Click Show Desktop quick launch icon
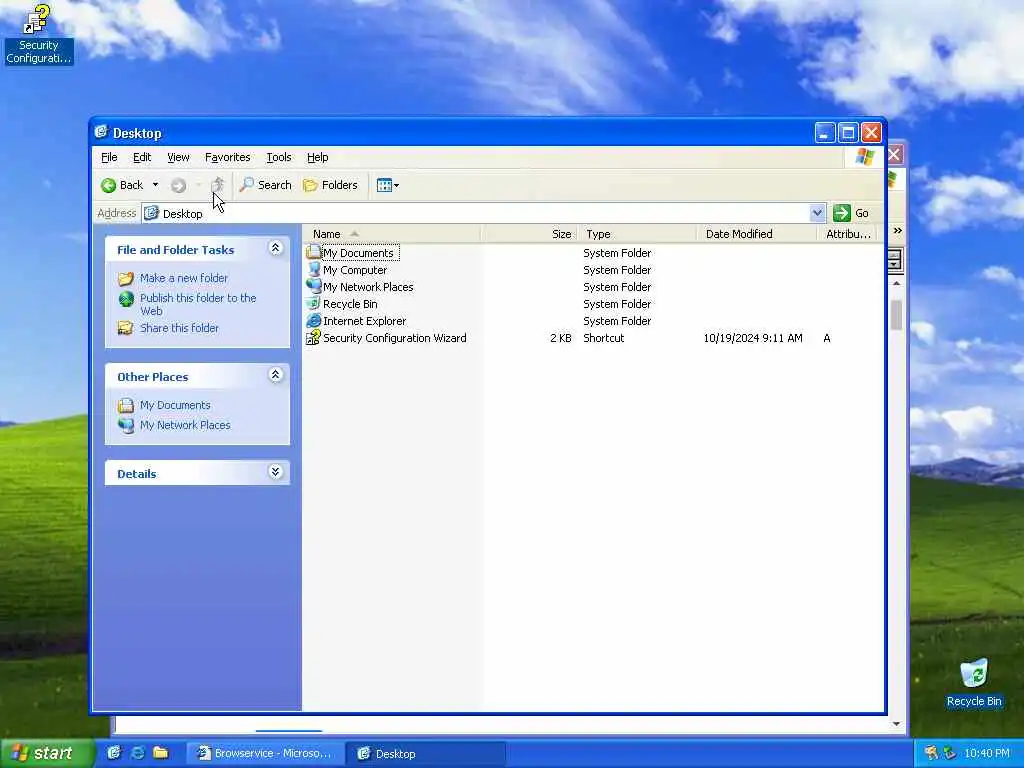 [x=114, y=753]
